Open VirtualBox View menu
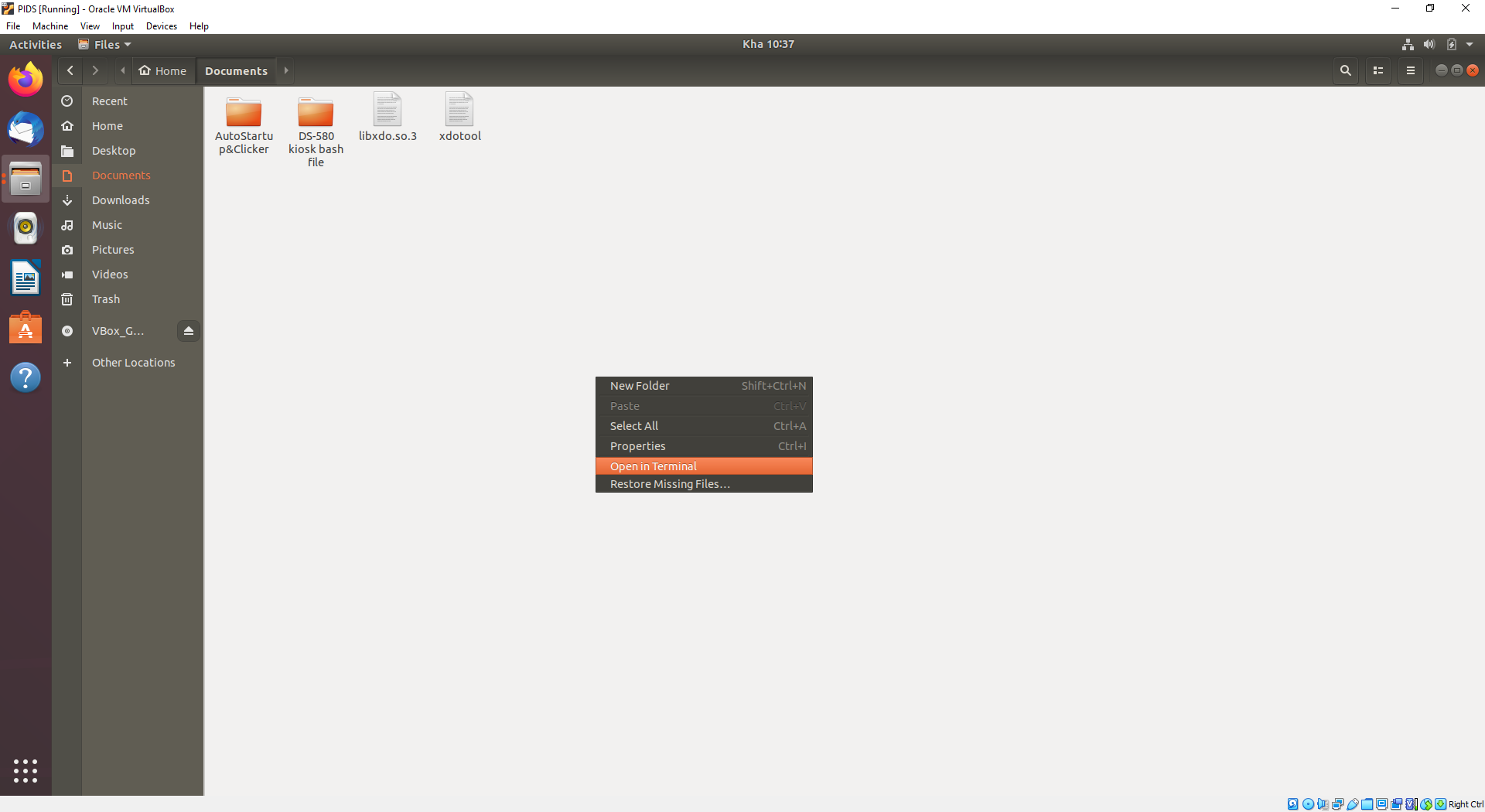This screenshot has width=1485, height=812. click(x=90, y=26)
